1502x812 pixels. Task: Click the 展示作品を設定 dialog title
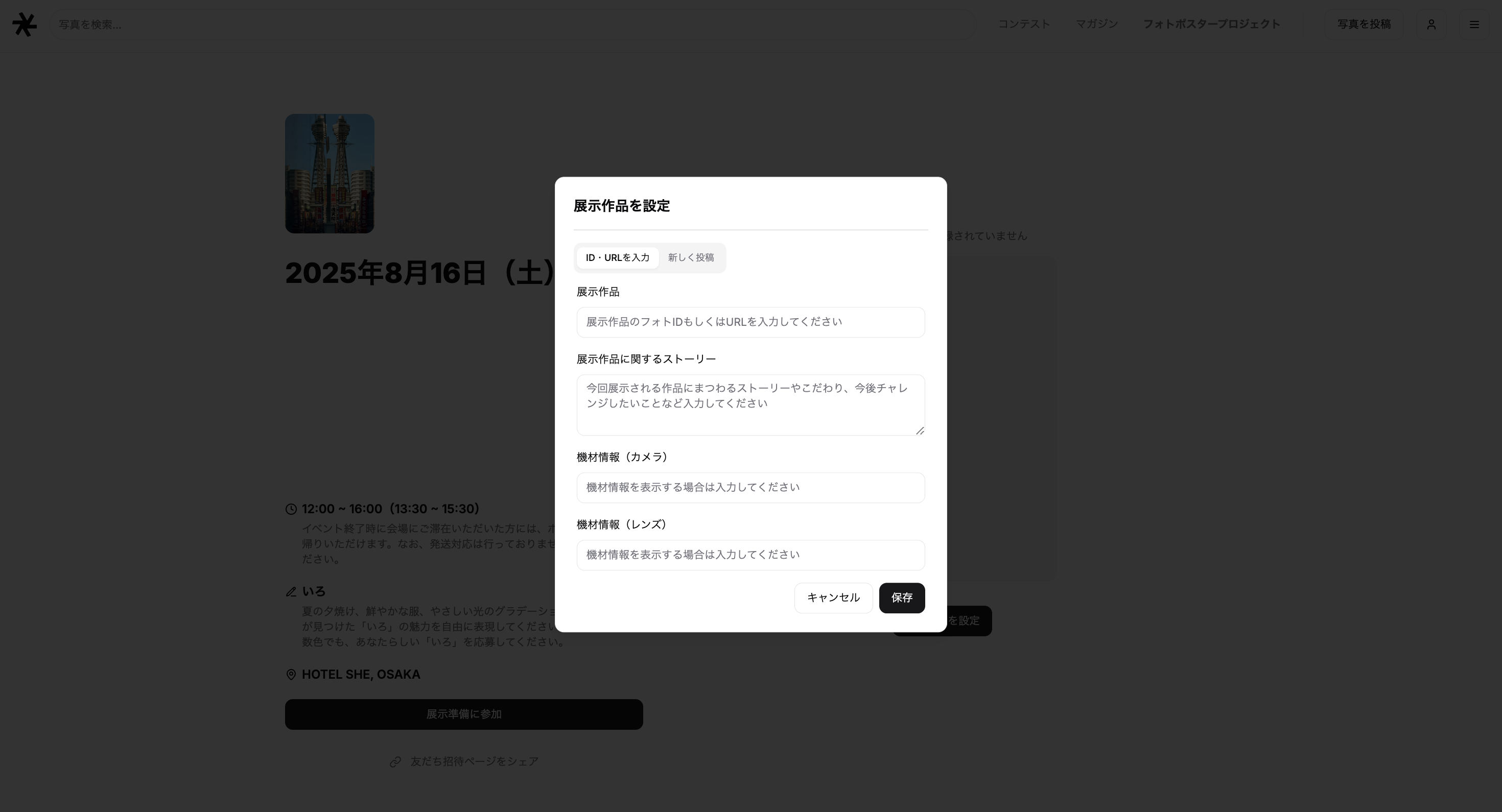(622, 206)
